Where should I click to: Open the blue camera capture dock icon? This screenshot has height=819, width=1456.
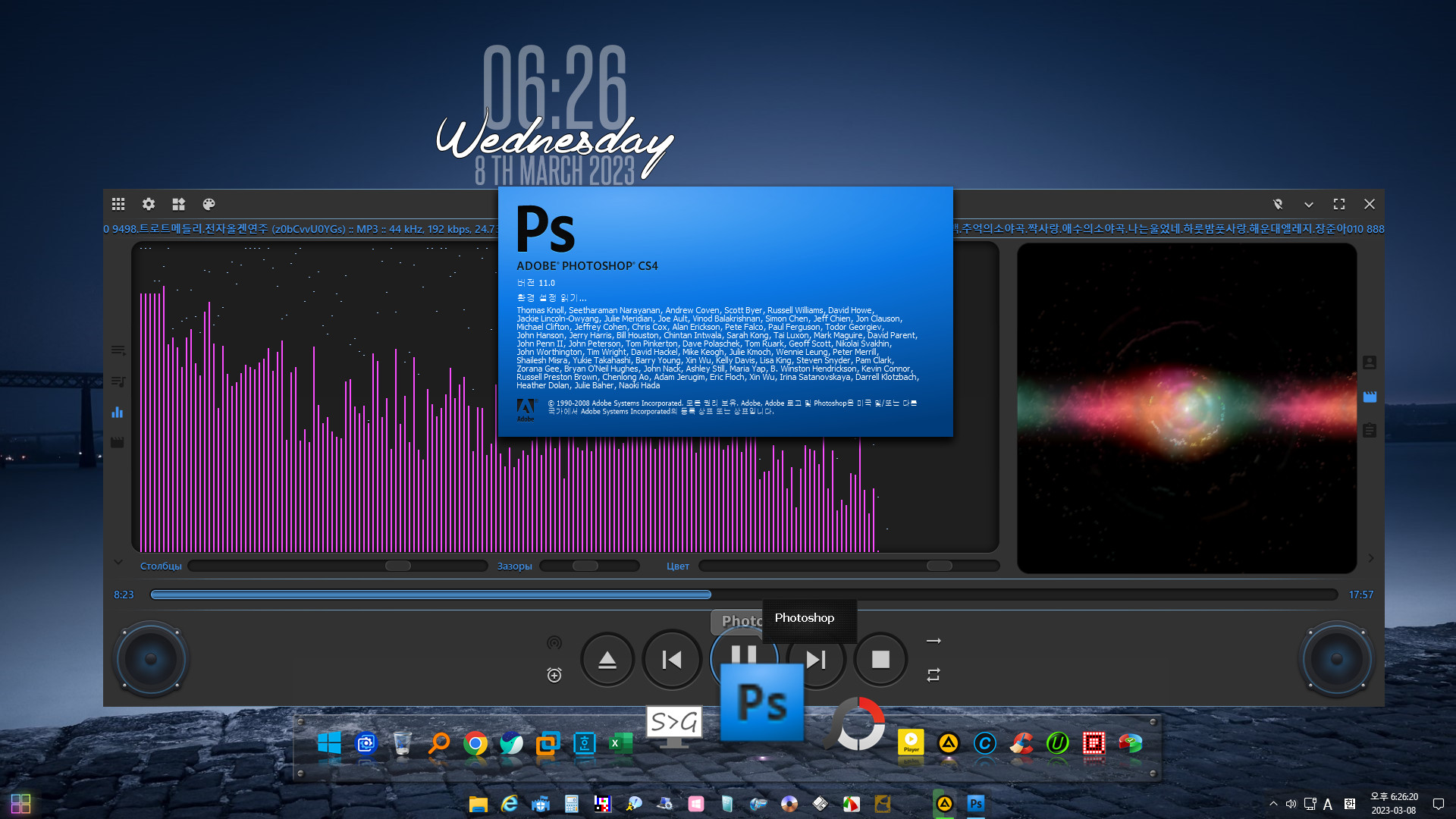coord(366,743)
